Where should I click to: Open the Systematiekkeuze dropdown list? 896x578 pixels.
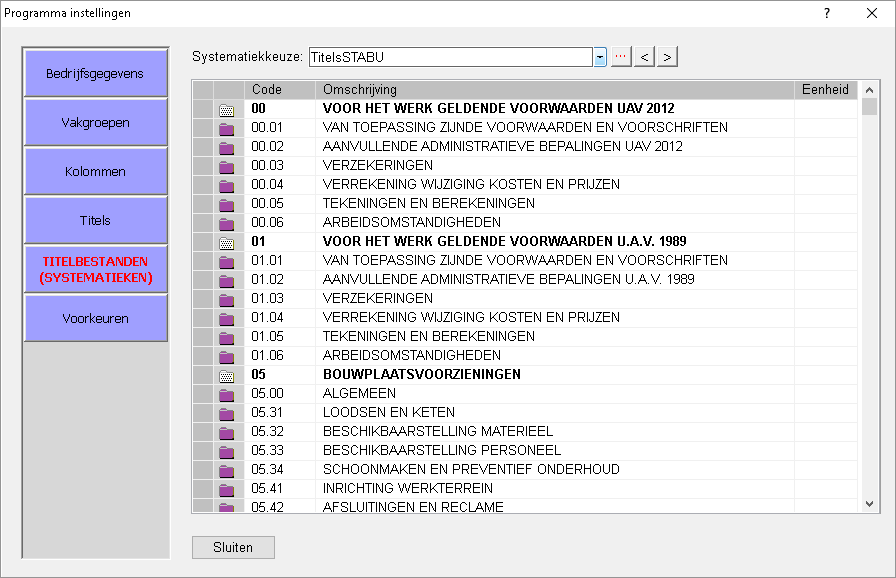tap(601, 57)
